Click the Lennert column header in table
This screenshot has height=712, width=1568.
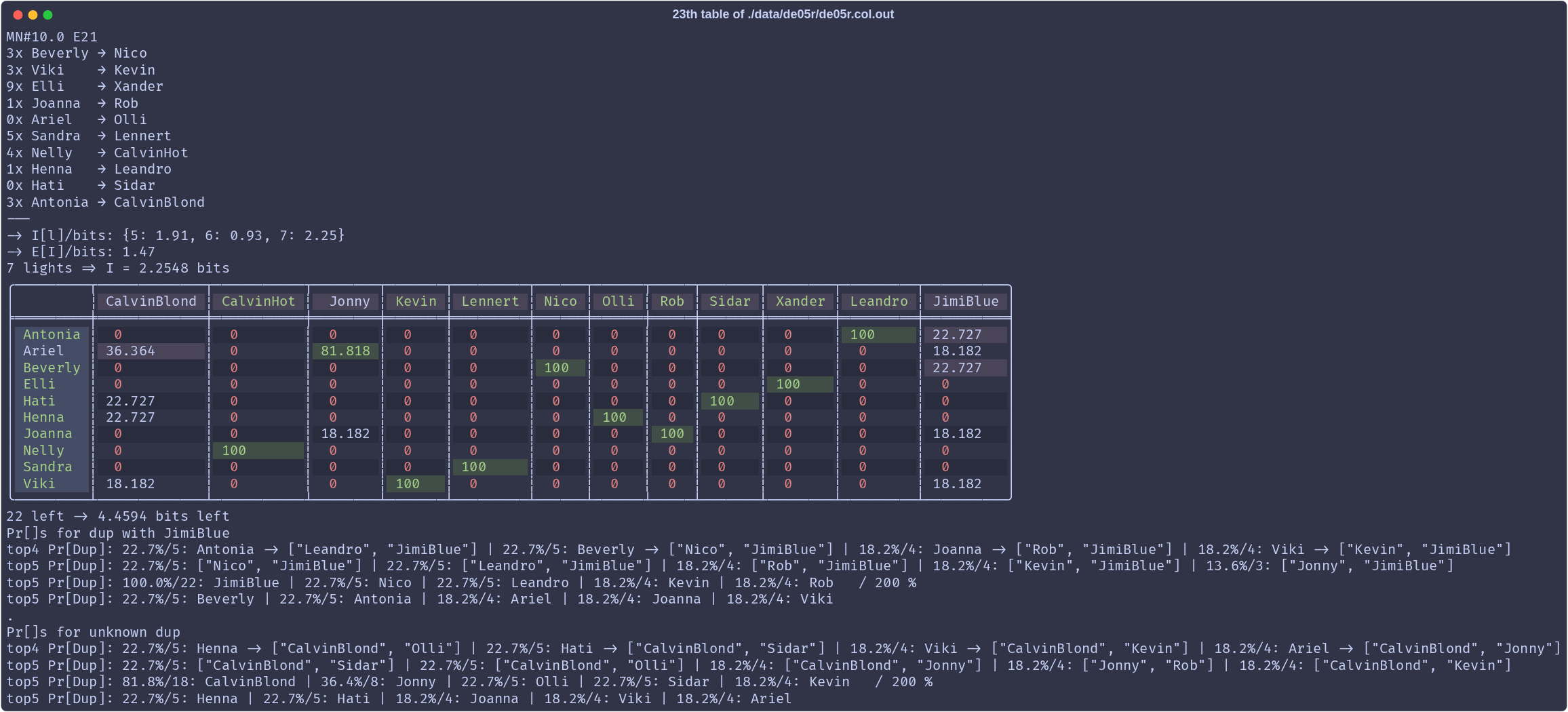(490, 302)
